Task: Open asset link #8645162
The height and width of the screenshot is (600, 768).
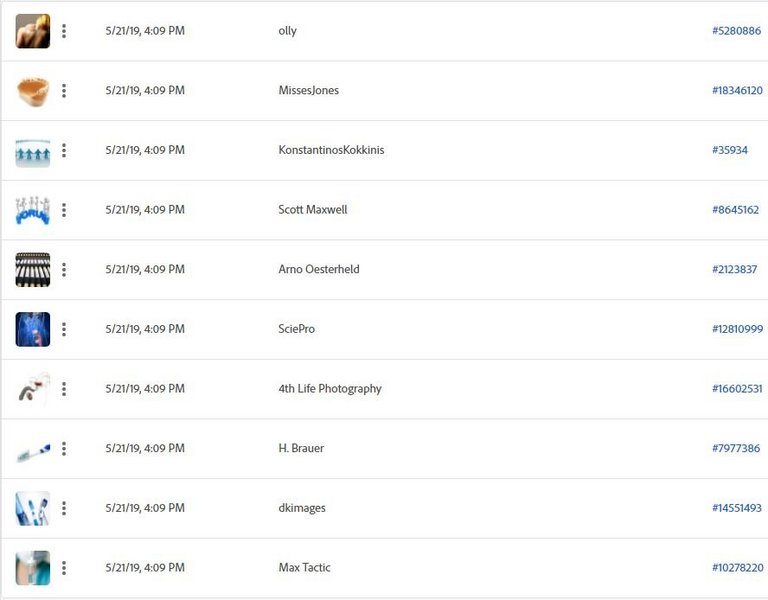Action: [735, 210]
